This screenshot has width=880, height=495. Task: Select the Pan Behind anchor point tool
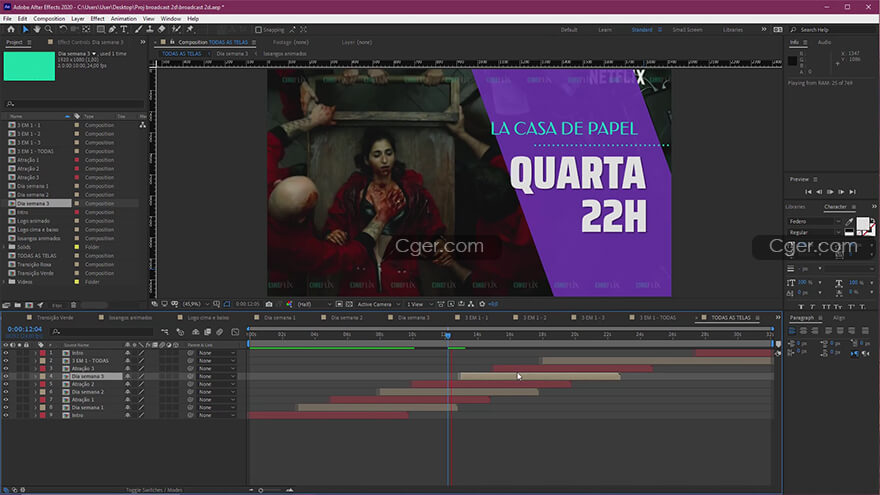pyautogui.click(x=86, y=29)
